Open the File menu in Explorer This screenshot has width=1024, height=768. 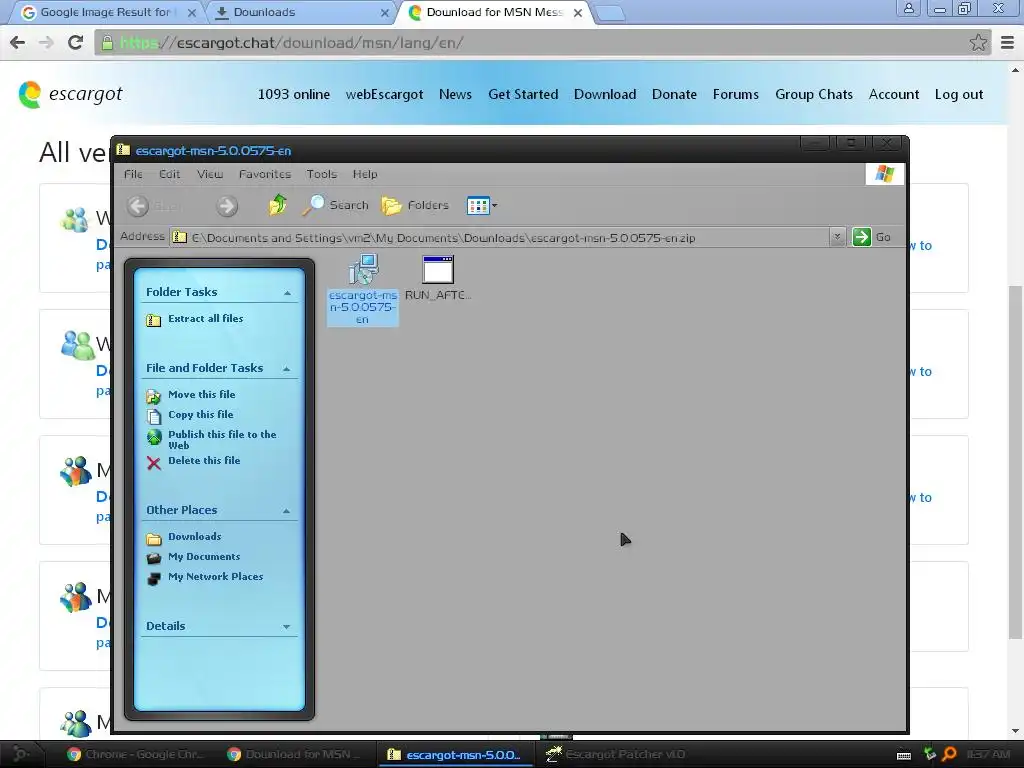(133, 174)
